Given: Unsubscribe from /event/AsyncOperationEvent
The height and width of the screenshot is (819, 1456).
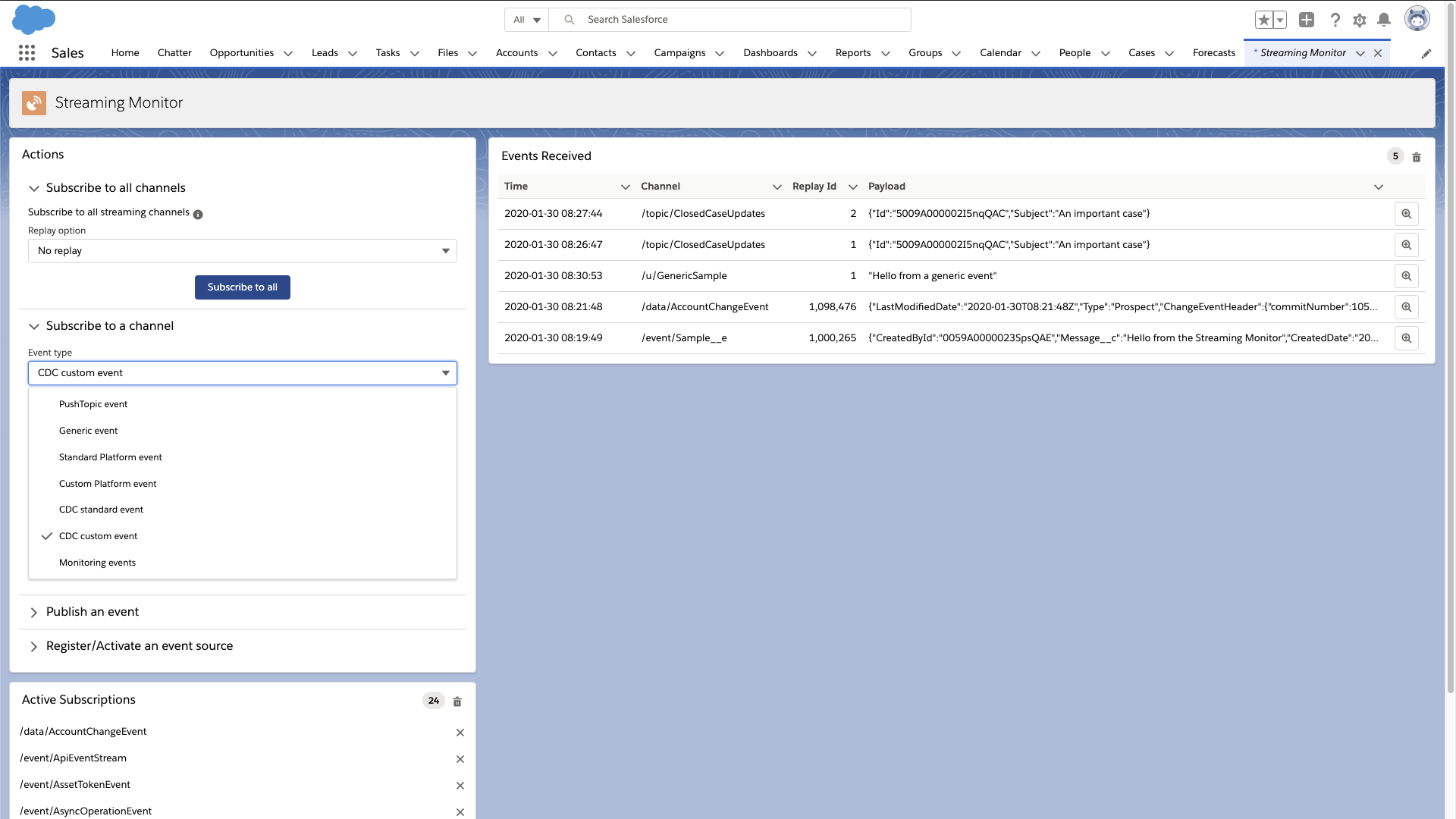Looking at the screenshot, I should point(460,812).
